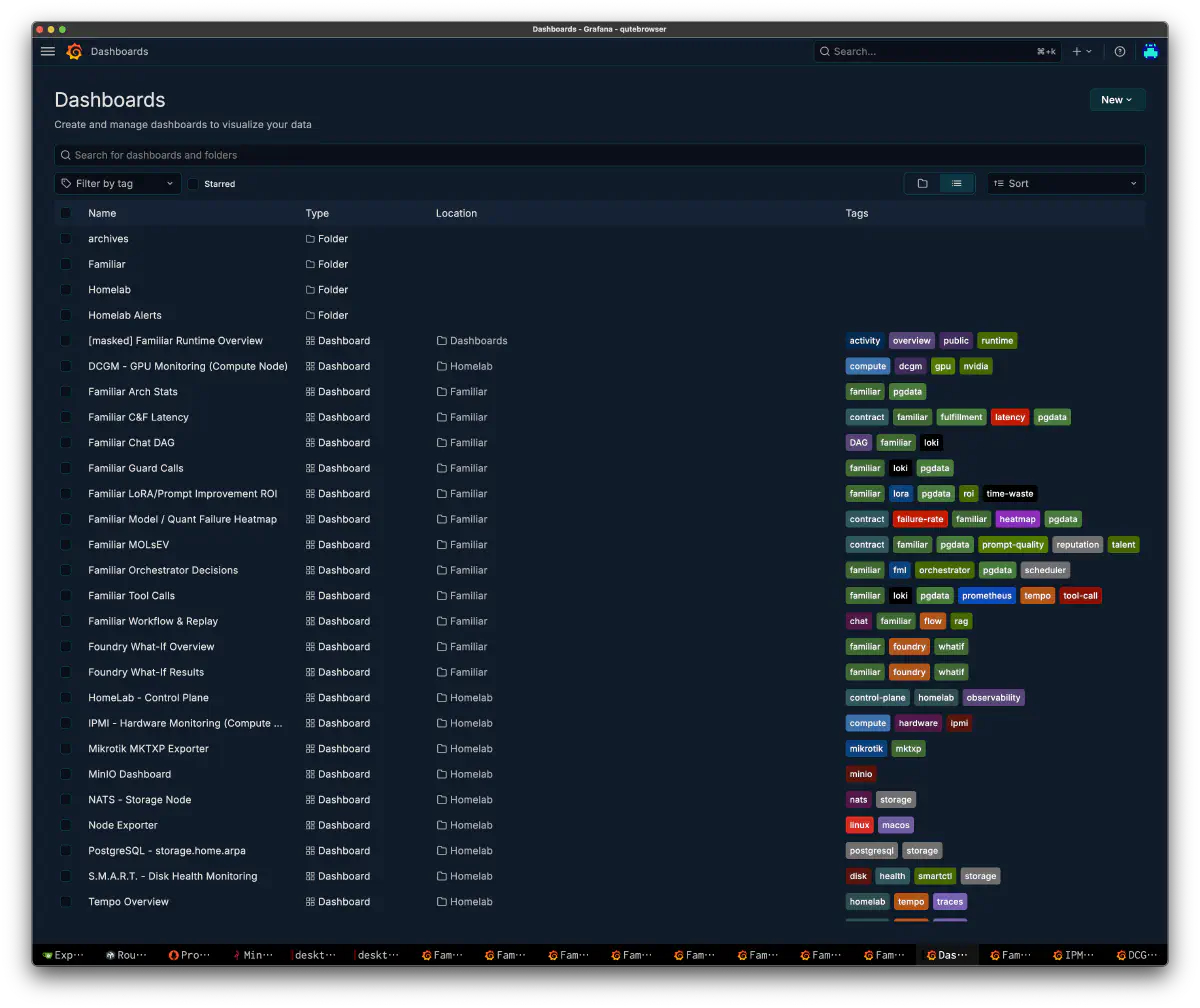Select the Familiar folder checkbox
Image resolution: width=1200 pixels, height=1008 pixels.
pos(66,264)
